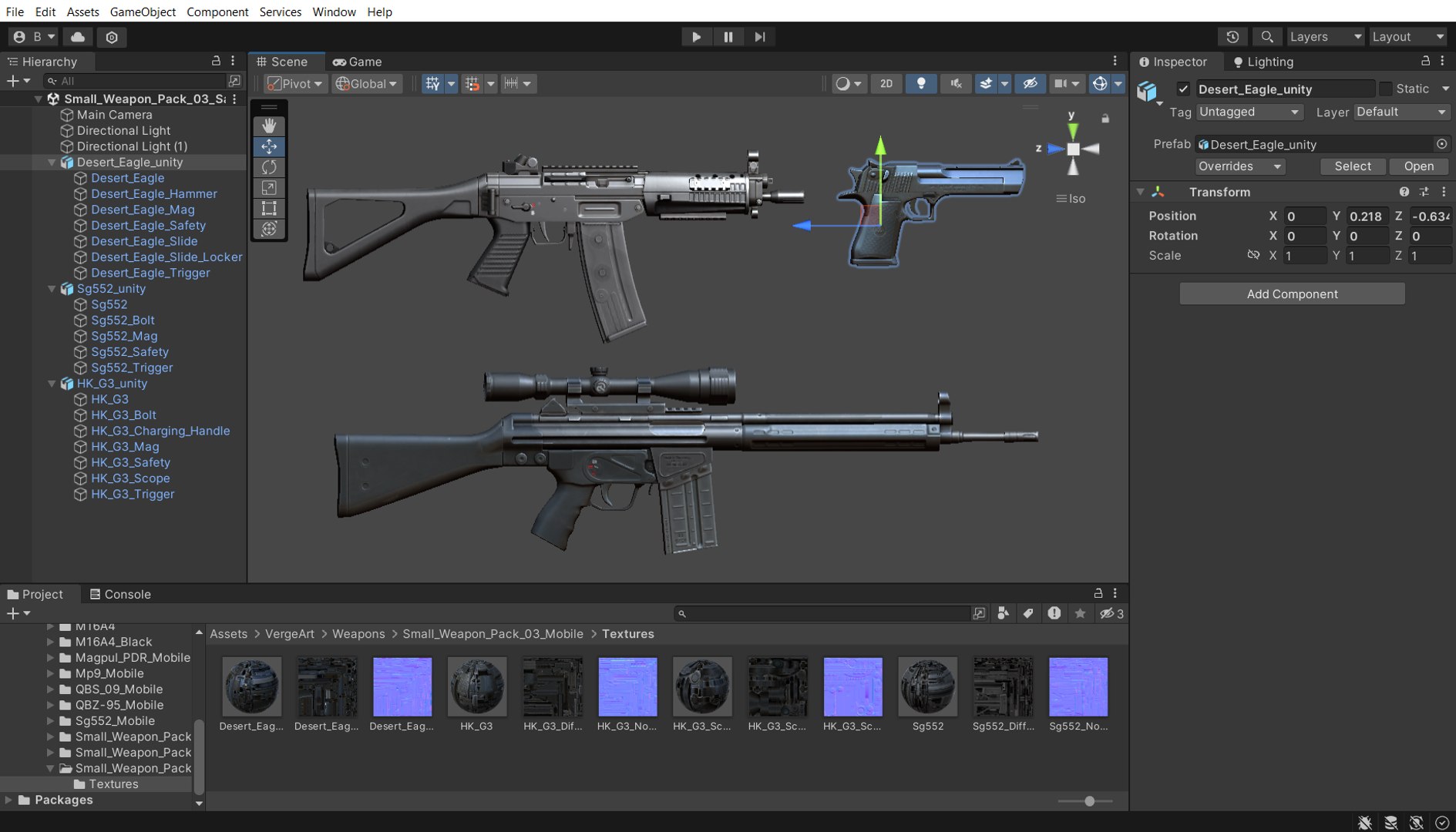Click the Pause button
Screen dimensions: 1456x832
[x=728, y=36]
